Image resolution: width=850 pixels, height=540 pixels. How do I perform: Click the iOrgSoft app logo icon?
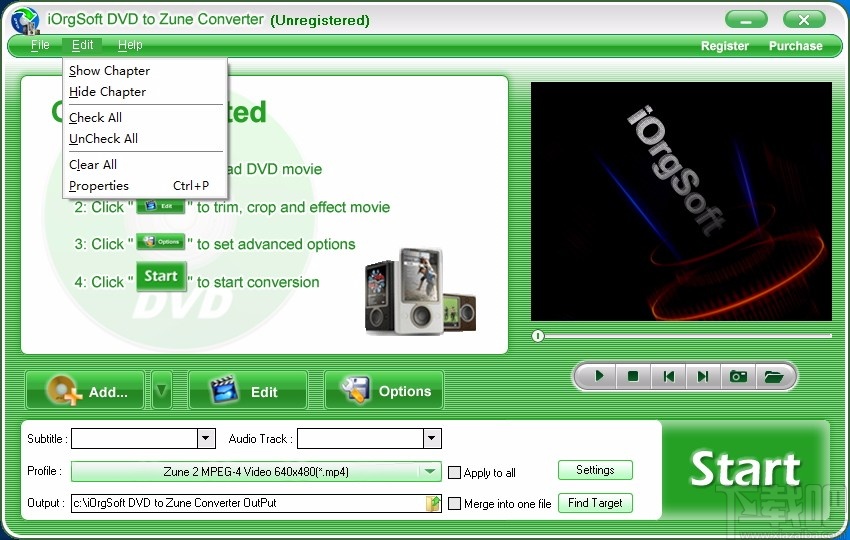coord(25,21)
